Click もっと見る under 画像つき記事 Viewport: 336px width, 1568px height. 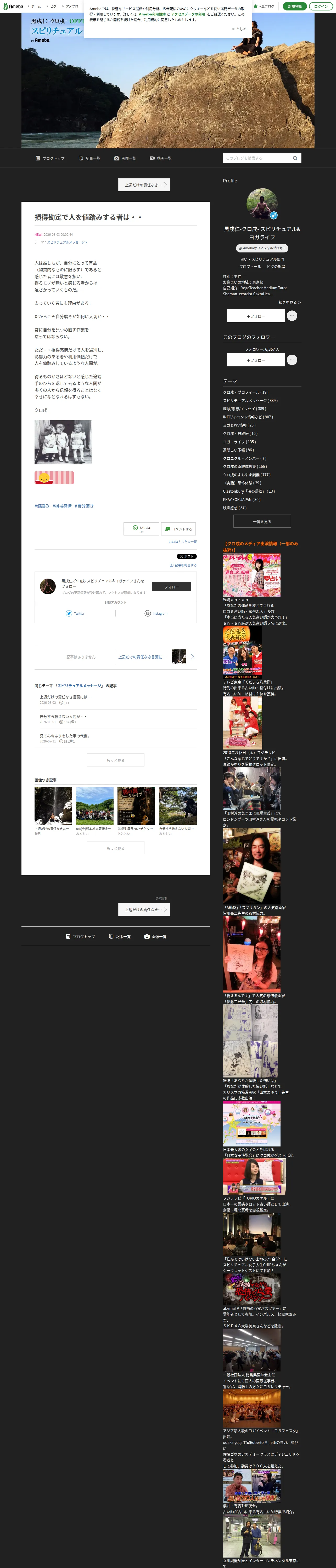click(115, 848)
